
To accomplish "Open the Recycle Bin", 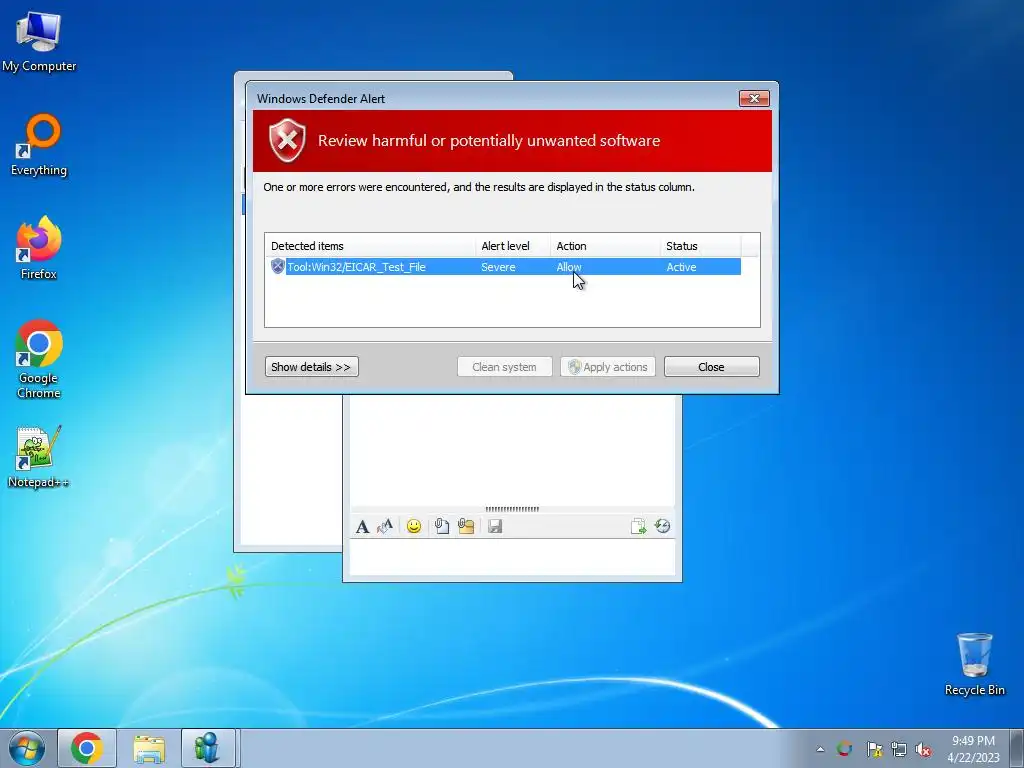I will tap(974, 664).
